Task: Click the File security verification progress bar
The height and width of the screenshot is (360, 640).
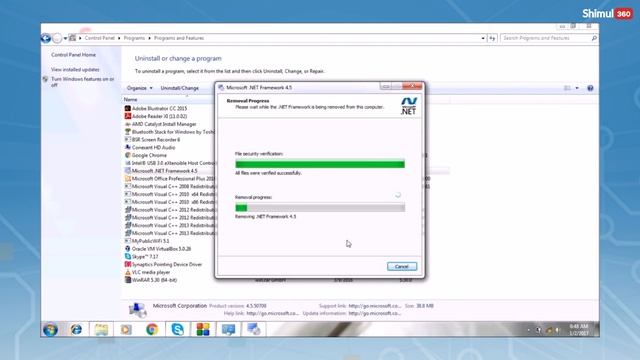Action: tap(320, 164)
